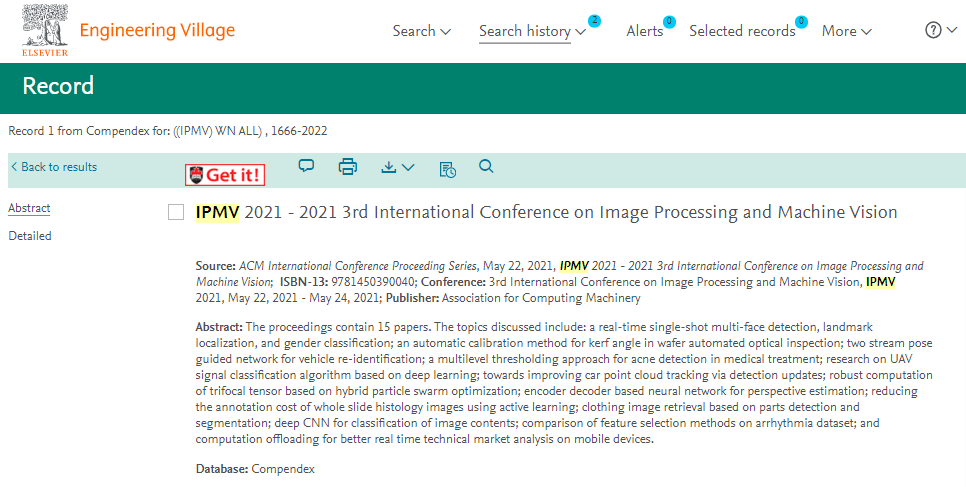Click the Get it! button
966x487 pixels.
pyautogui.click(x=225, y=175)
